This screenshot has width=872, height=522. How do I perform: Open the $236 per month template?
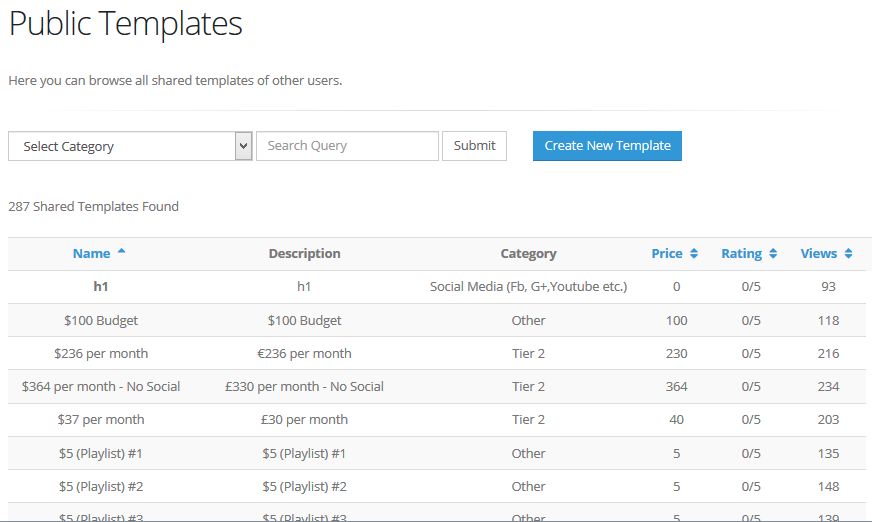click(x=101, y=354)
